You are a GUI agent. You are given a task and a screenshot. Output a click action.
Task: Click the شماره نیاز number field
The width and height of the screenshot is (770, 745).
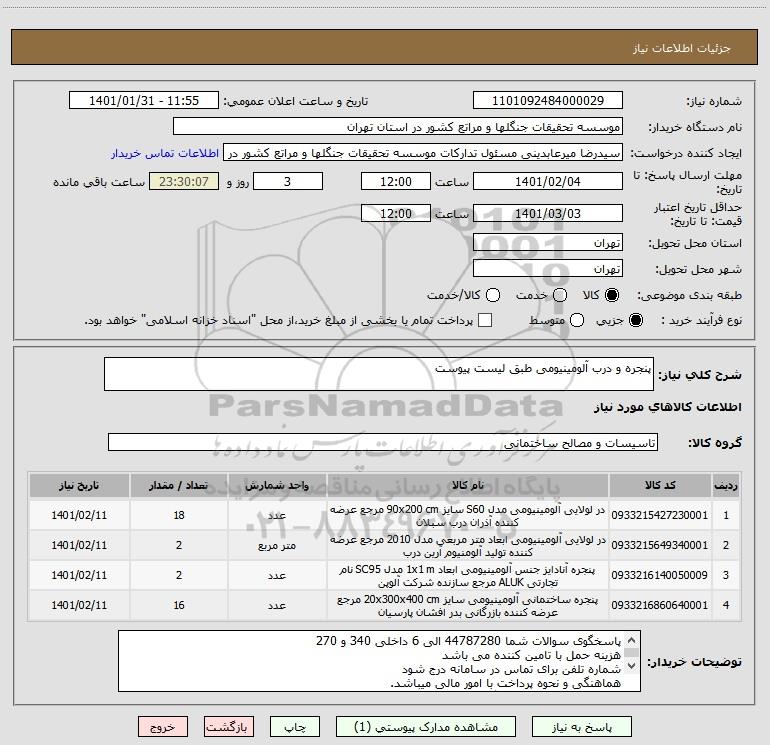click(548, 101)
